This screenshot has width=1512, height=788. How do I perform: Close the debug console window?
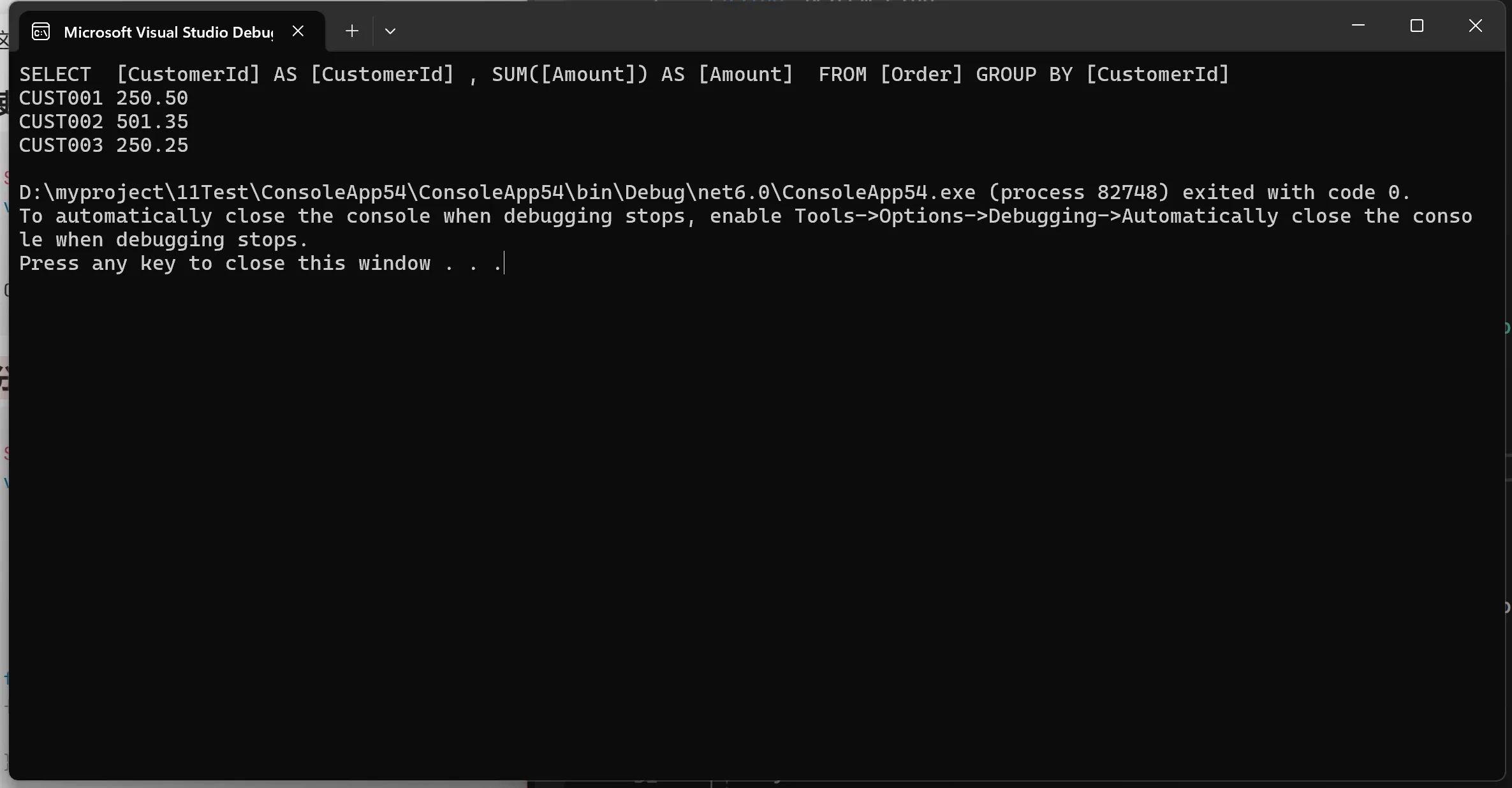(x=1476, y=26)
